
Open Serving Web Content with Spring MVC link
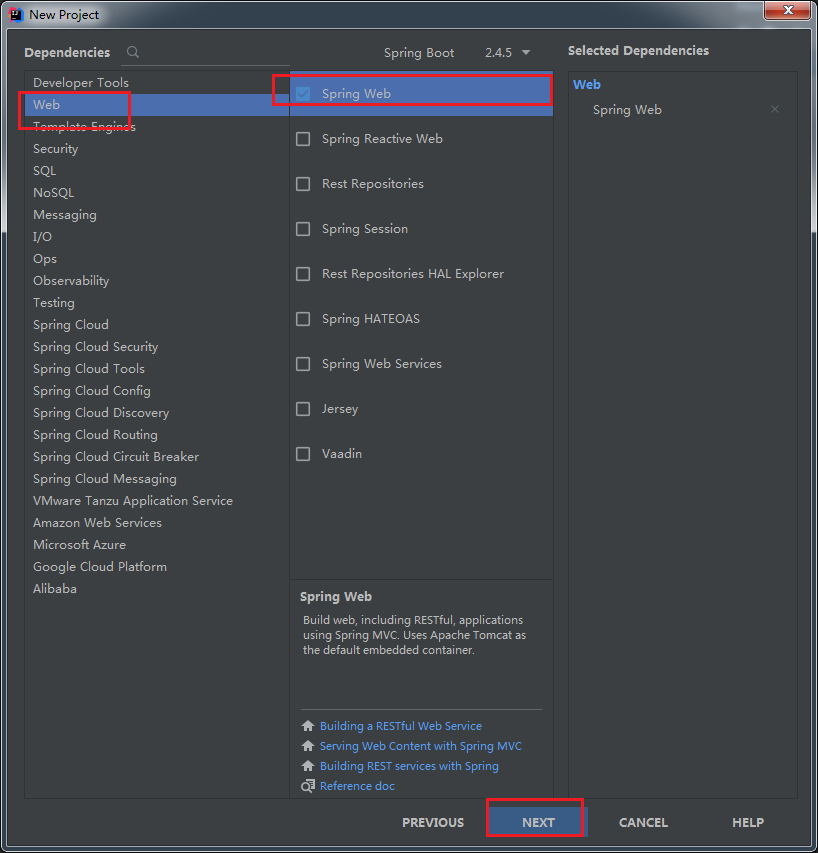[420, 746]
